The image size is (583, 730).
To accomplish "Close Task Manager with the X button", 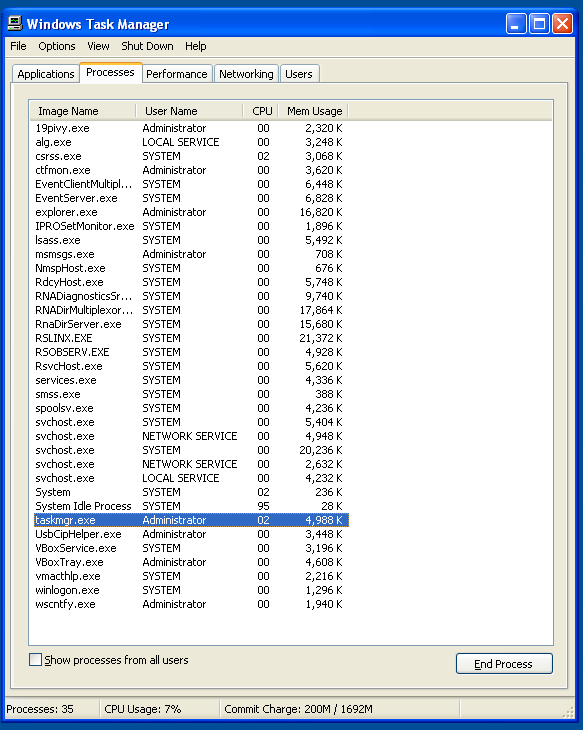I will coord(563,23).
